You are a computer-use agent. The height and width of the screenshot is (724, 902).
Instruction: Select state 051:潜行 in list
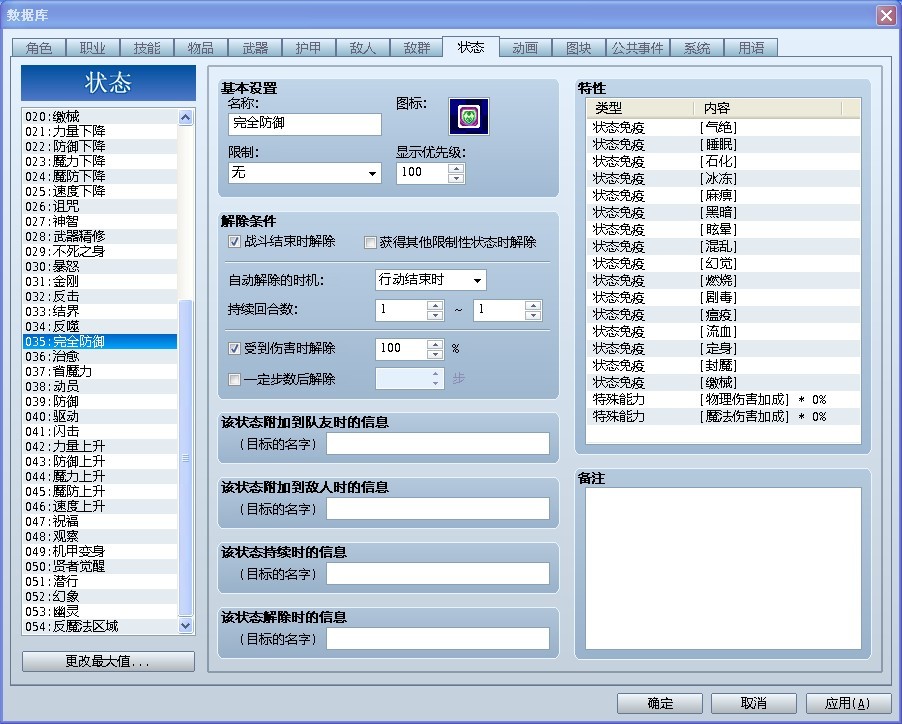point(100,581)
